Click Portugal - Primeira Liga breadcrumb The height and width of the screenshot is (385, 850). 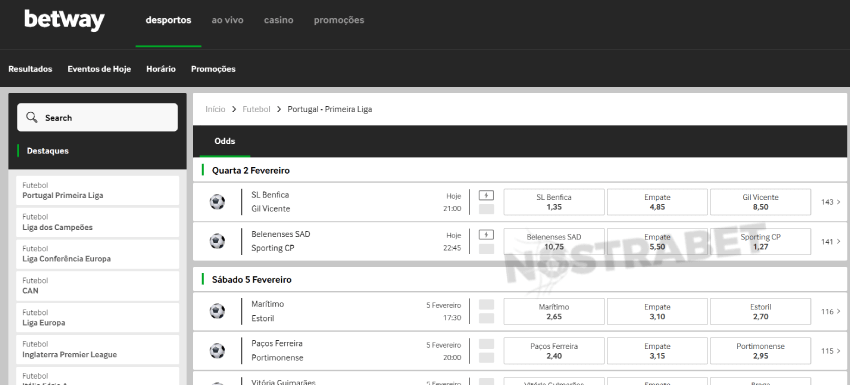coord(330,109)
